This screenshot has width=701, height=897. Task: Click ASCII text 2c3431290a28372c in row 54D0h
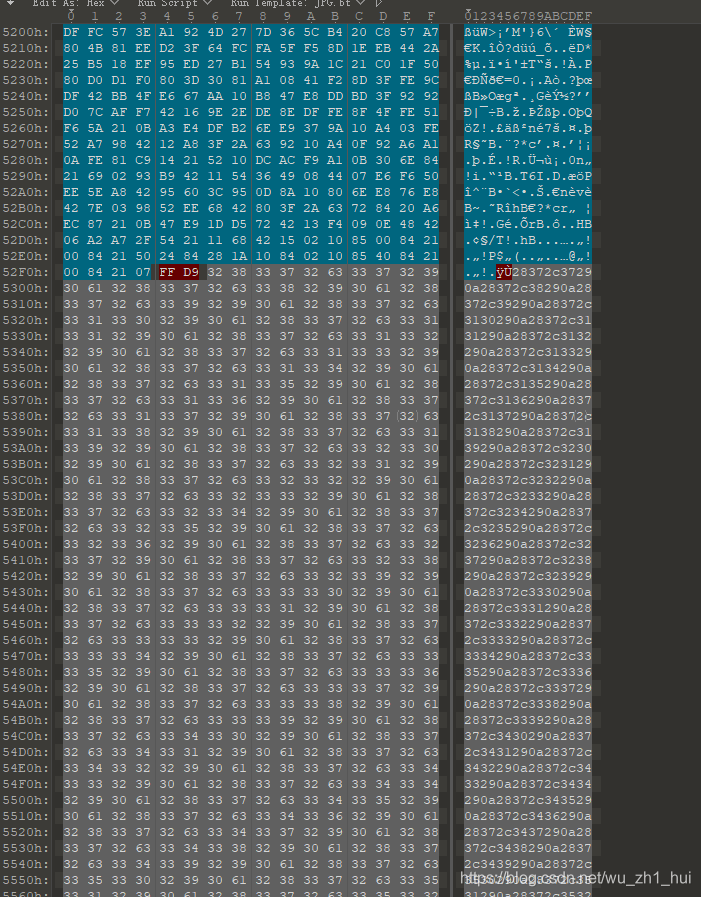coord(528,753)
